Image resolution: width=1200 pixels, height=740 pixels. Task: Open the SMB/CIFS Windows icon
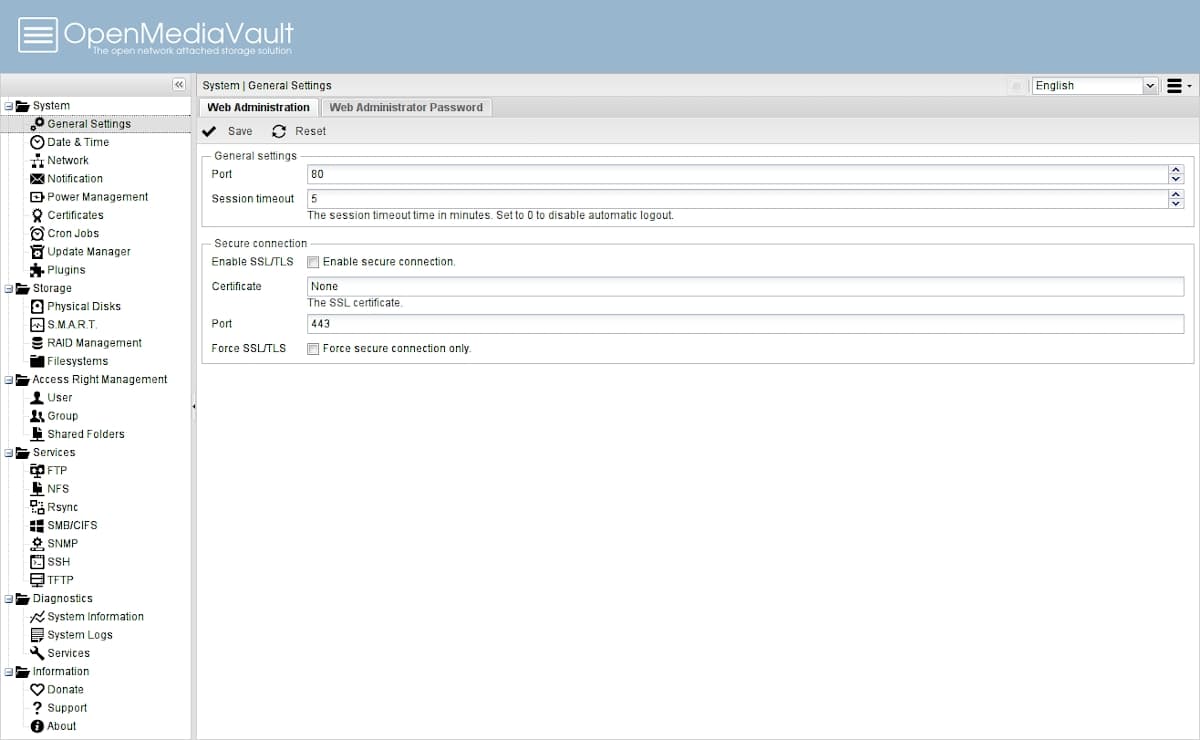point(38,525)
